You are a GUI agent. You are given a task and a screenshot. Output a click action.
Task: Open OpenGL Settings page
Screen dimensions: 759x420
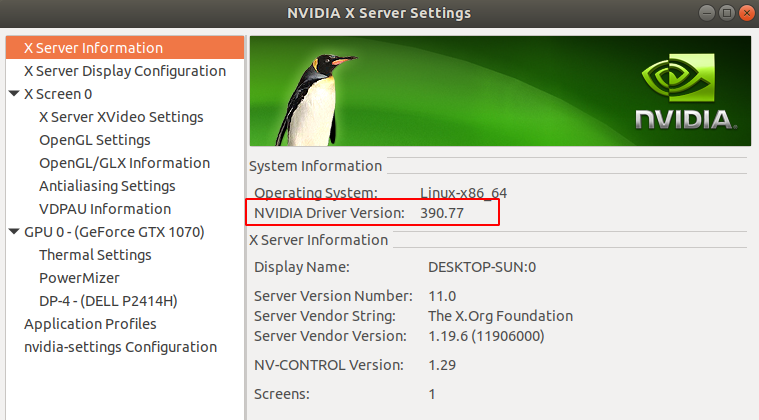pyautogui.click(x=95, y=140)
